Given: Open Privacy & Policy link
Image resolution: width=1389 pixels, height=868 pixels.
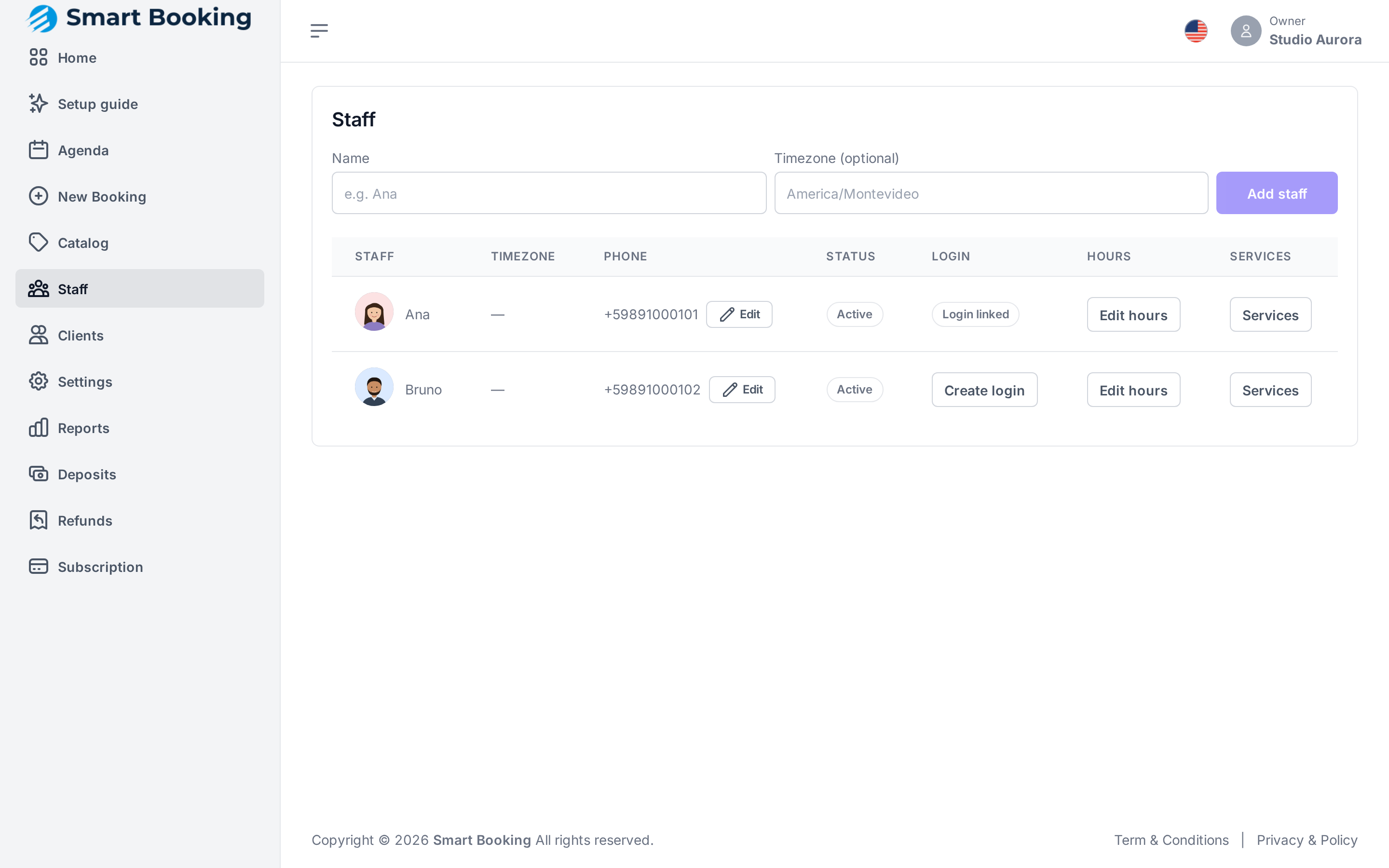Looking at the screenshot, I should [1307, 840].
